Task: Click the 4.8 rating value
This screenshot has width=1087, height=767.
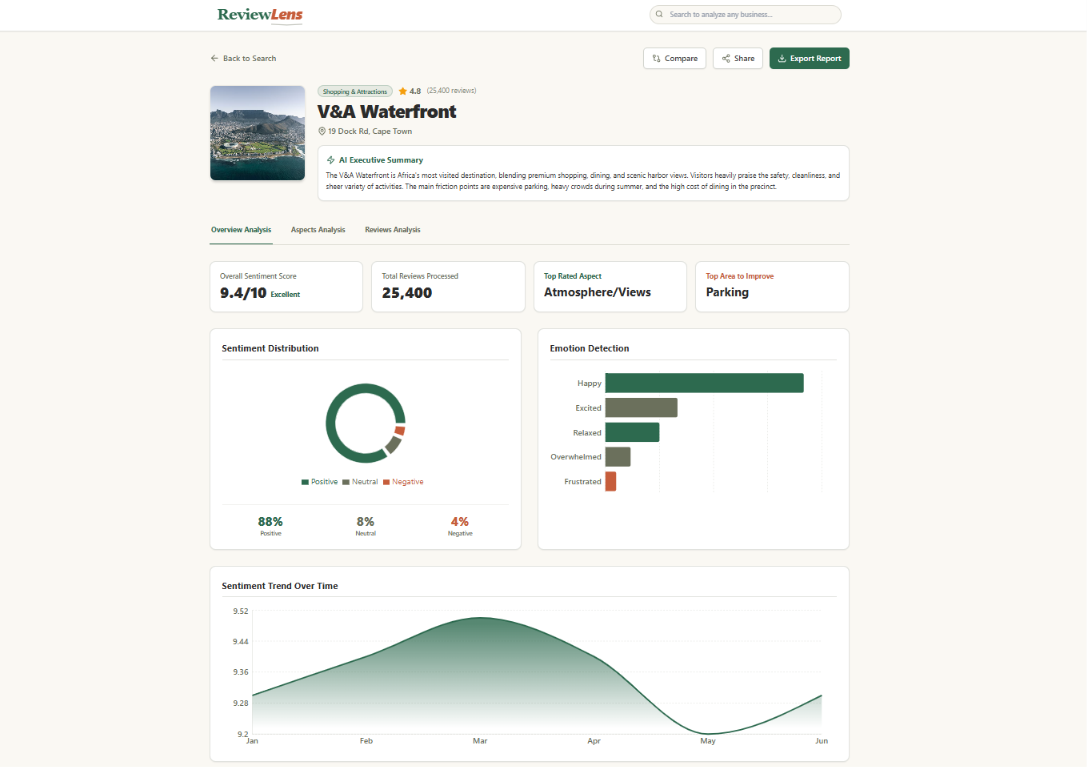Action: click(x=415, y=92)
